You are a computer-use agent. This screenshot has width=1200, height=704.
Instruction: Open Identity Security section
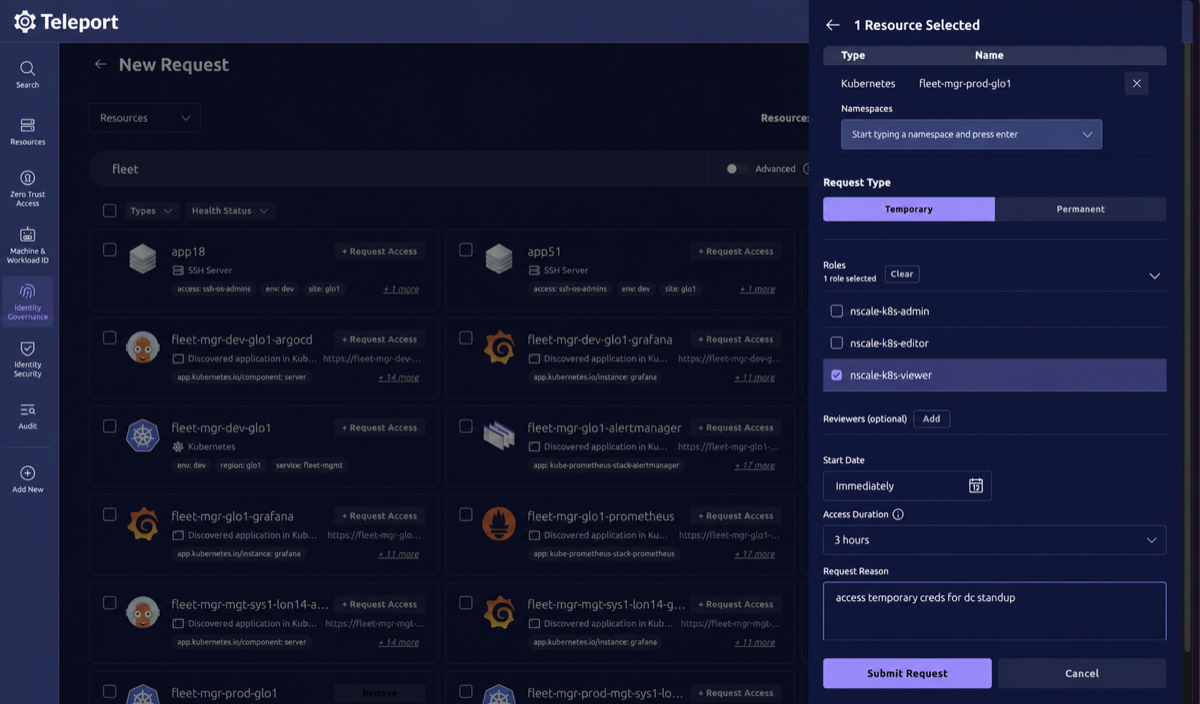tap(28, 358)
